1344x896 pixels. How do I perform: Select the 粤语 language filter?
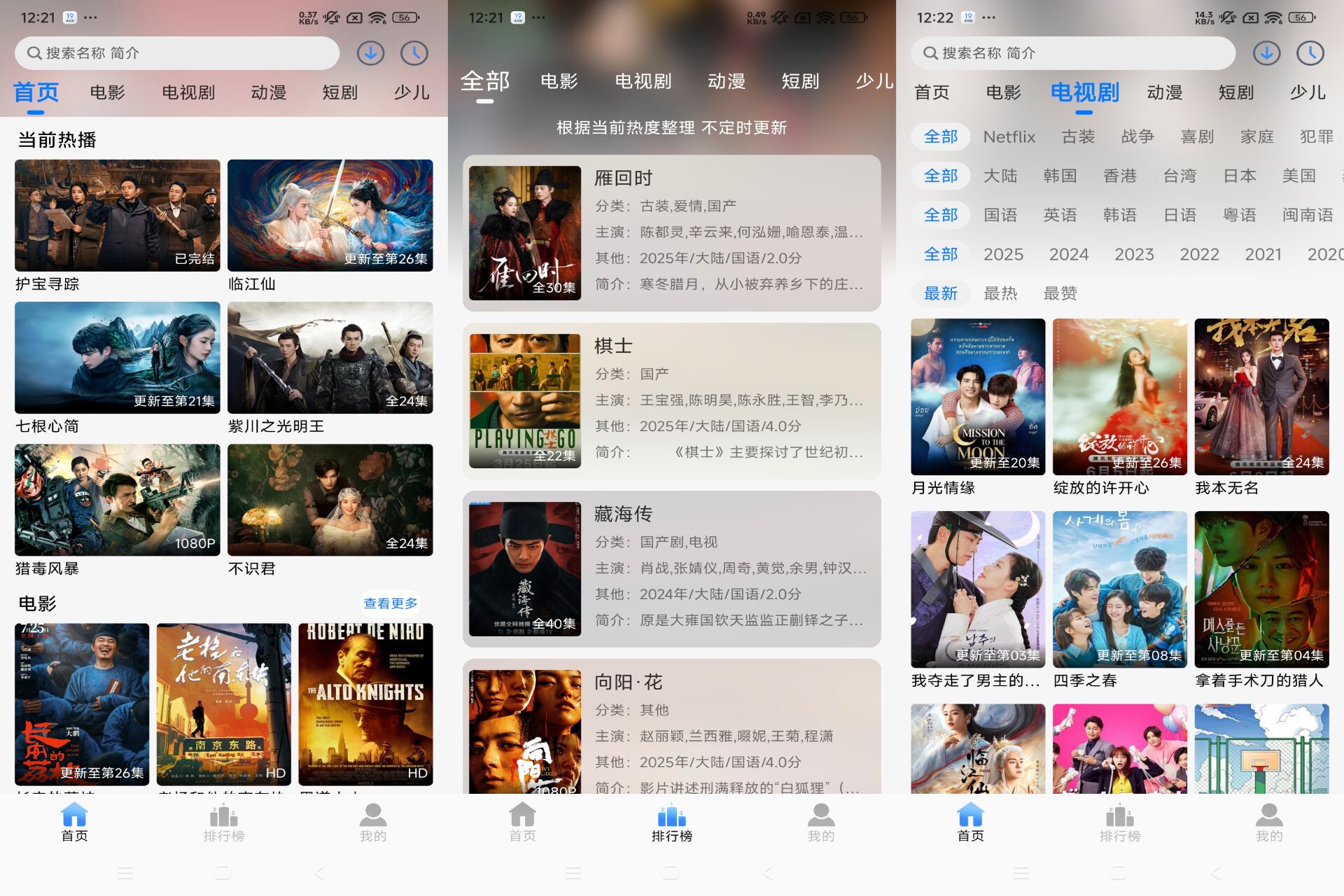click(1239, 215)
